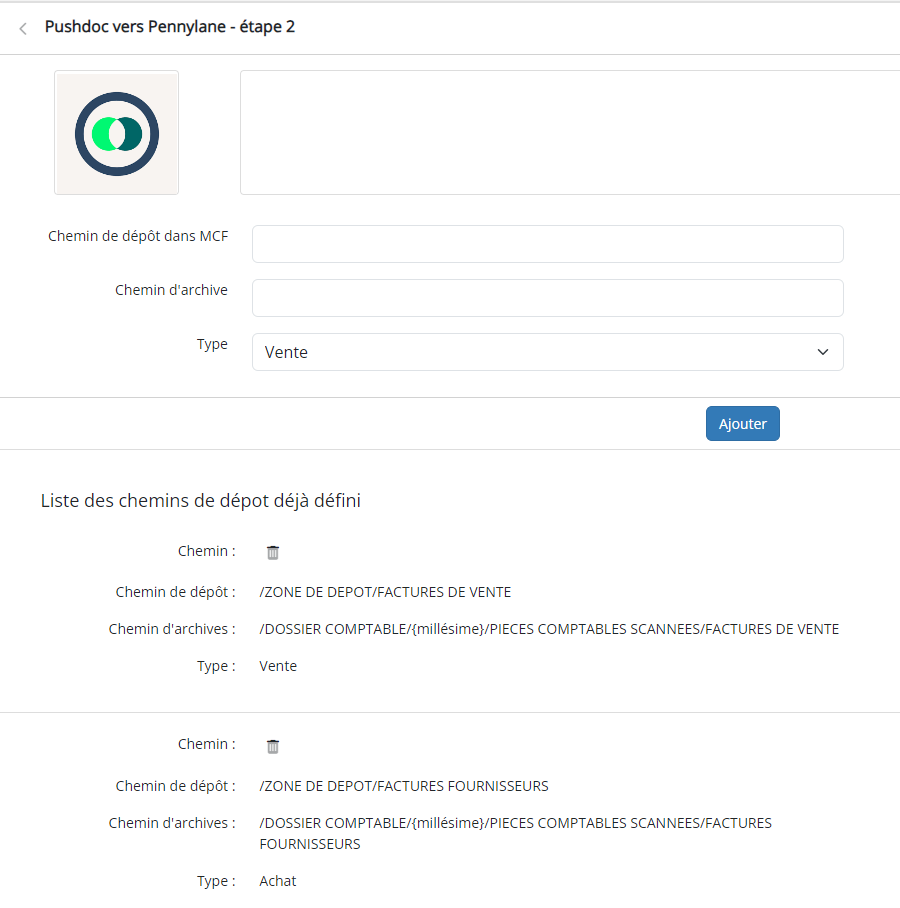Click the Pennylane logo image
Screen dimensions: 900x908
[x=116, y=133]
